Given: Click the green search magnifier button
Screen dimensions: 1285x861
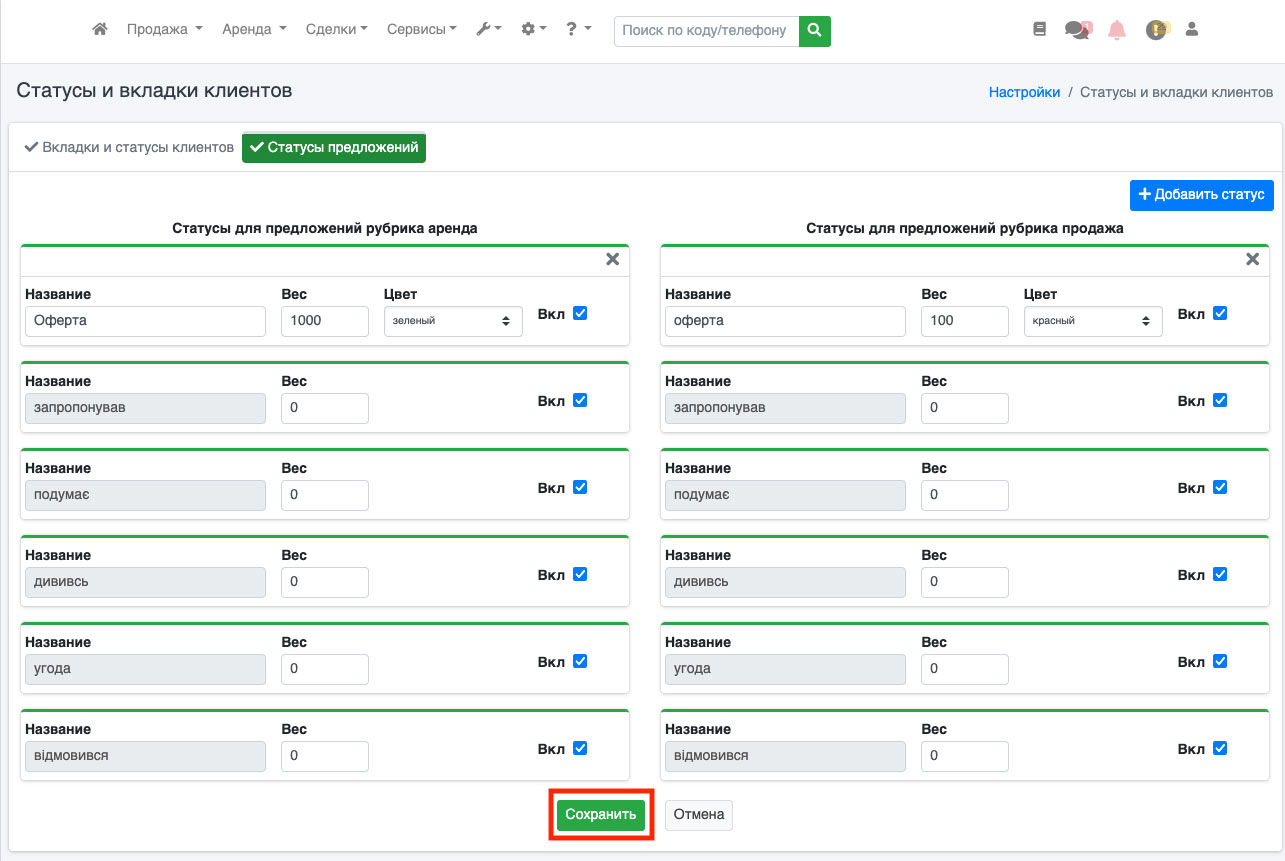Looking at the screenshot, I should coord(815,31).
